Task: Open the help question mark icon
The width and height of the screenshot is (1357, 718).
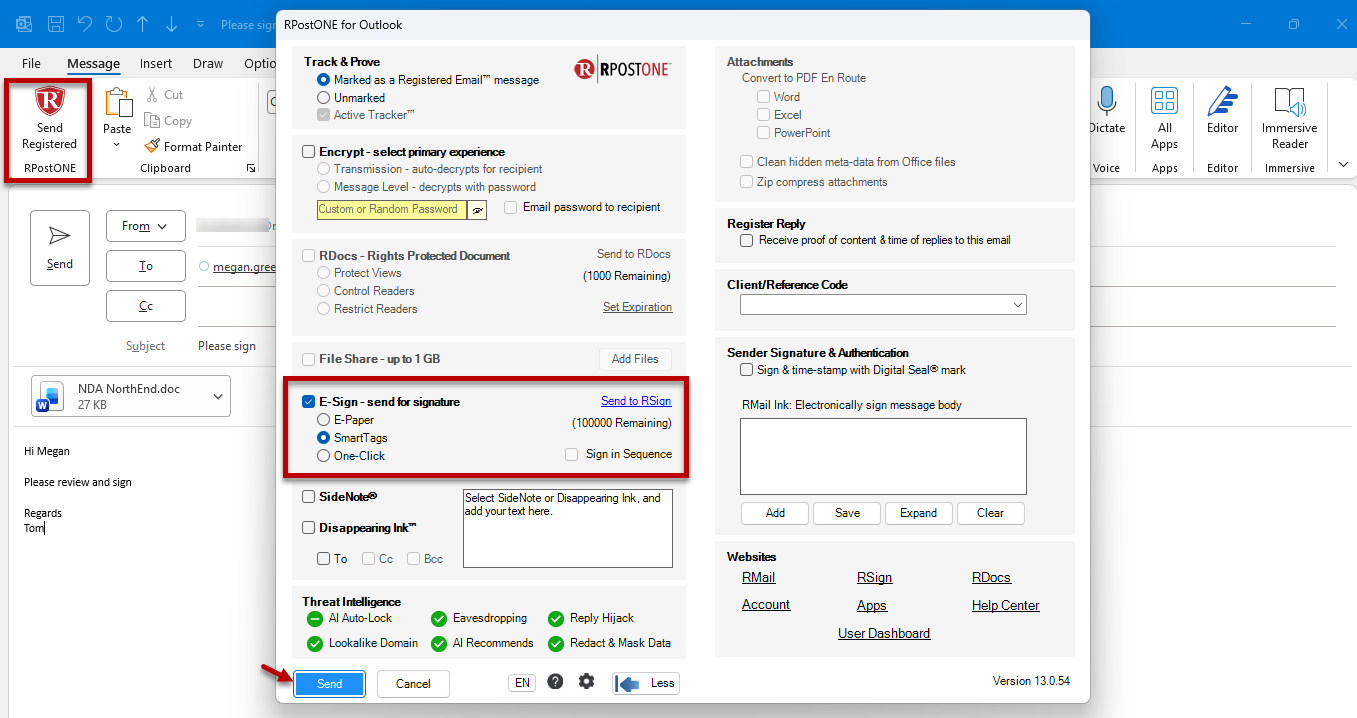Action: [x=555, y=682]
